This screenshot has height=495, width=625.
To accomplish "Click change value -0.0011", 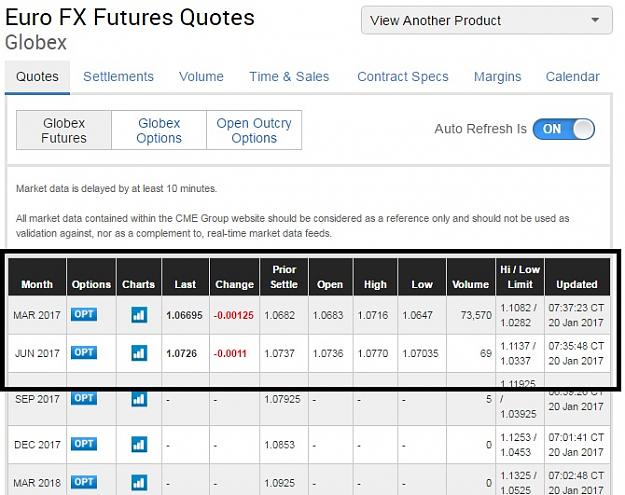I will (x=230, y=354).
